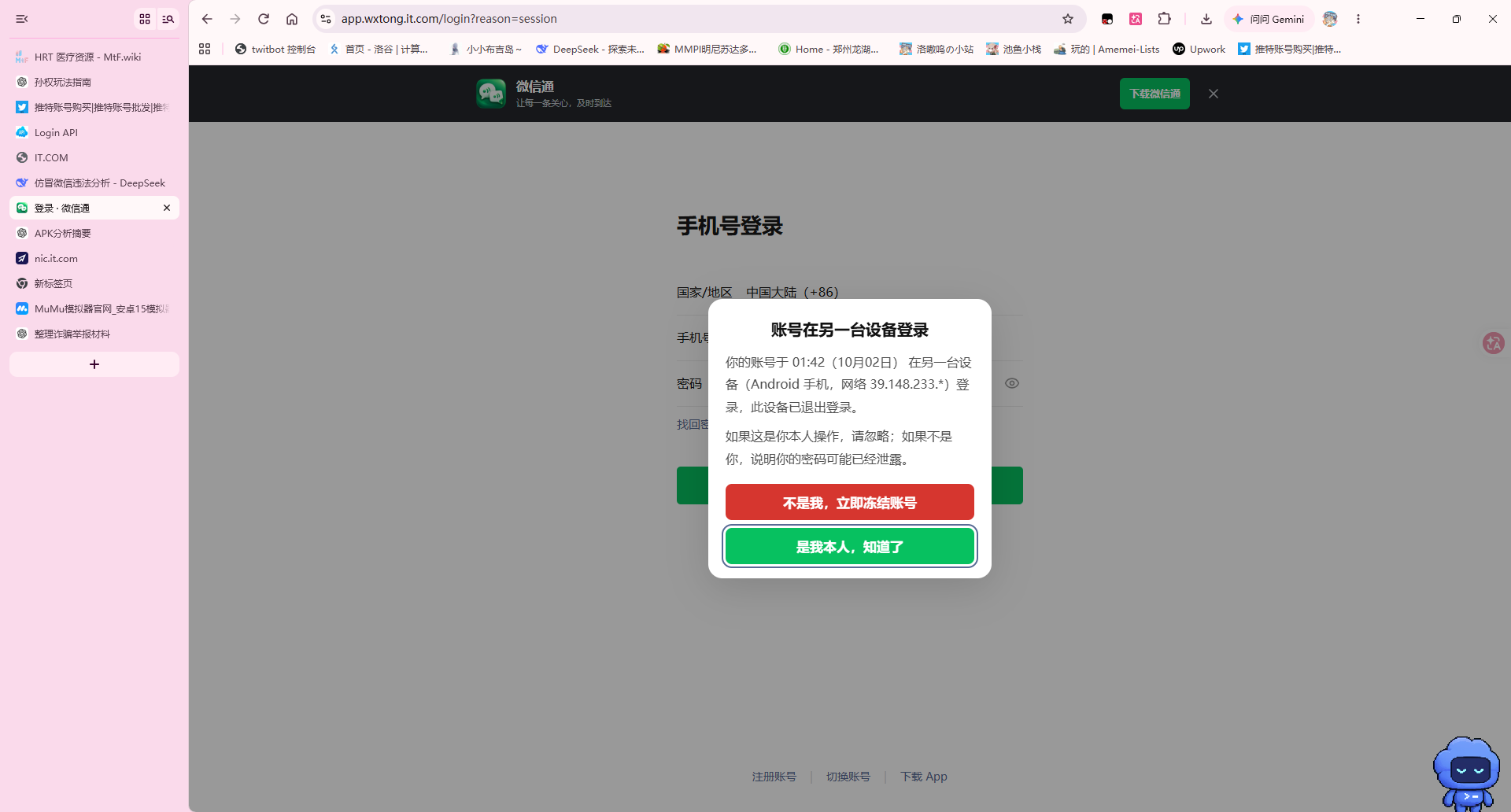The image size is (1511, 812).
Task: Close the 登录 · 微信通 tab
Action: [167, 208]
